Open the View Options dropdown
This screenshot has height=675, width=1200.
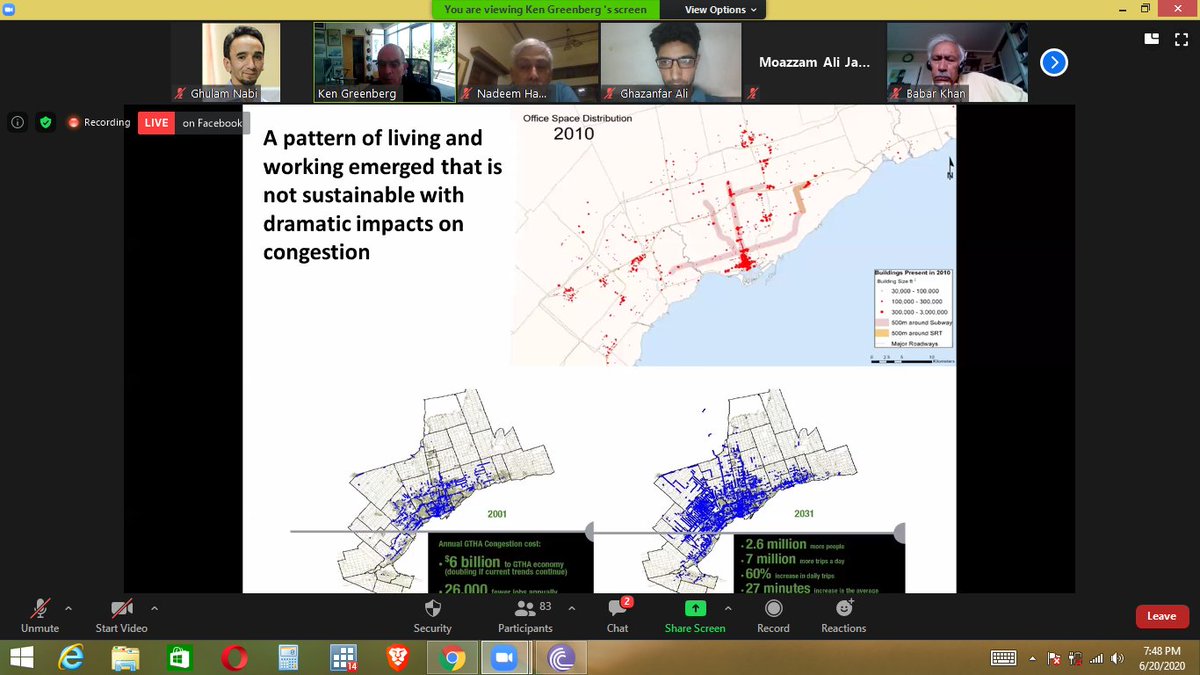[721, 10]
